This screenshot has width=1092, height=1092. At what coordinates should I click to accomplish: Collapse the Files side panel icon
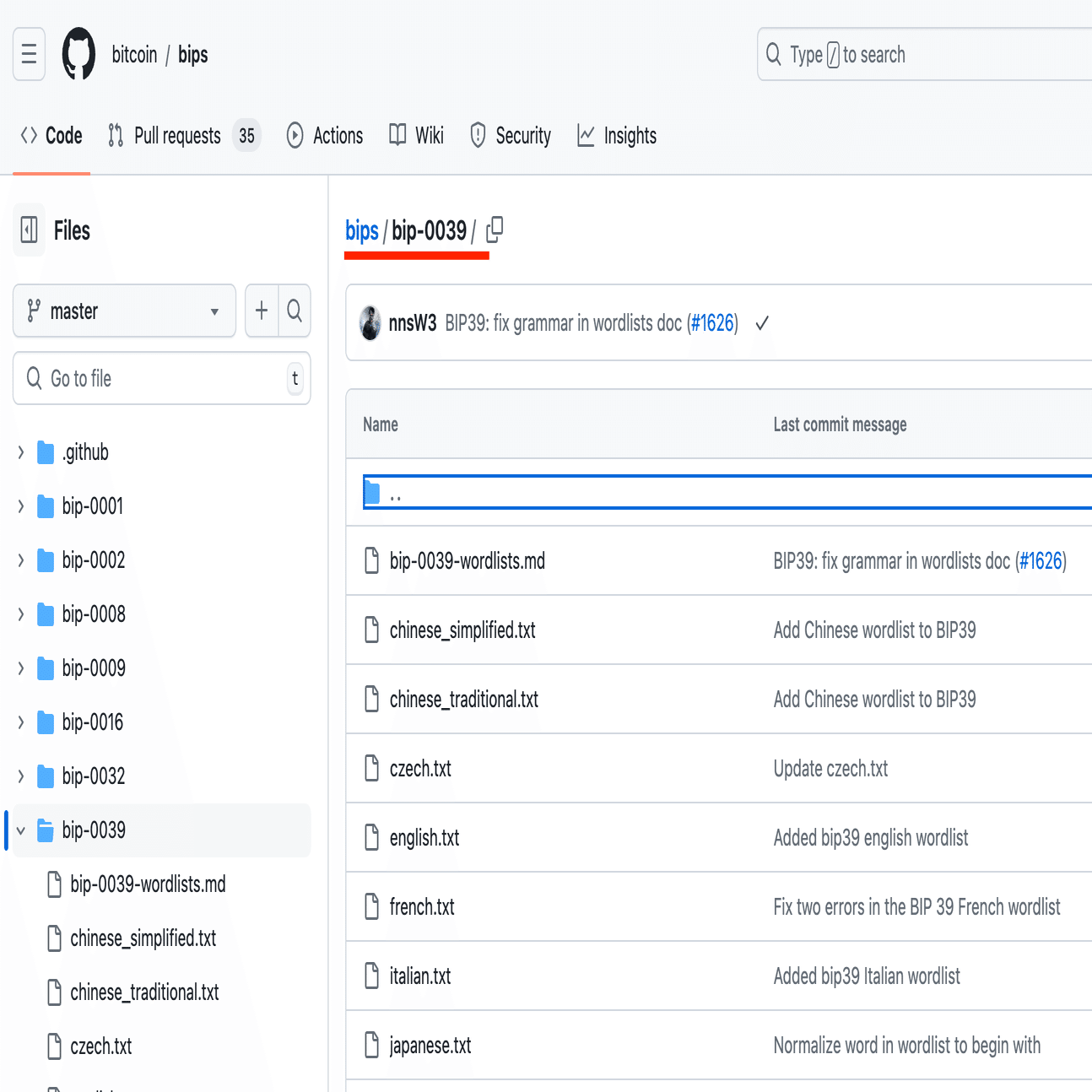point(30,230)
